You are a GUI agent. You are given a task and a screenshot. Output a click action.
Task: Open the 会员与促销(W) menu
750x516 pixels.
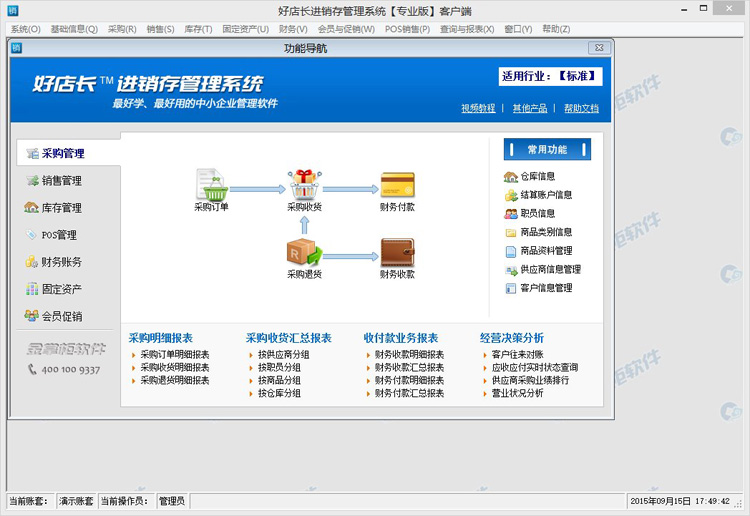point(346,29)
